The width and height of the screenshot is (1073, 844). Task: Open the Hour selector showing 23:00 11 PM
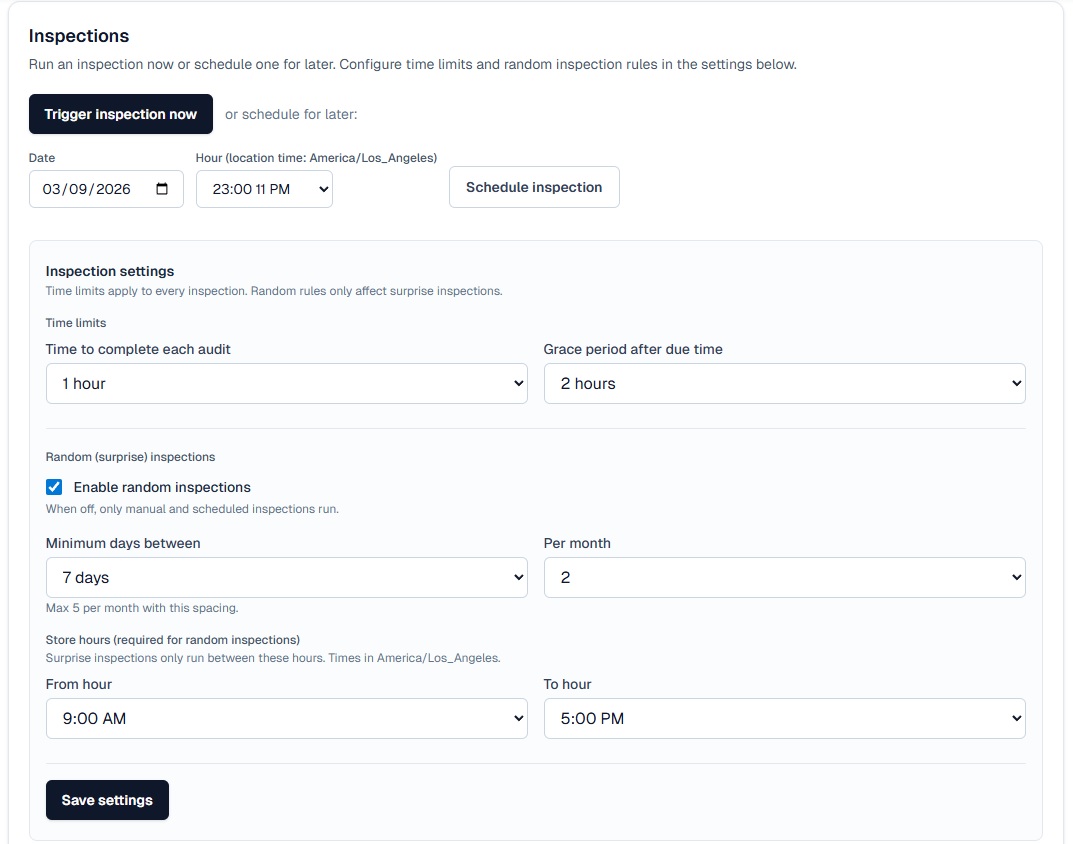pyautogui.click(x=264, y=187)
